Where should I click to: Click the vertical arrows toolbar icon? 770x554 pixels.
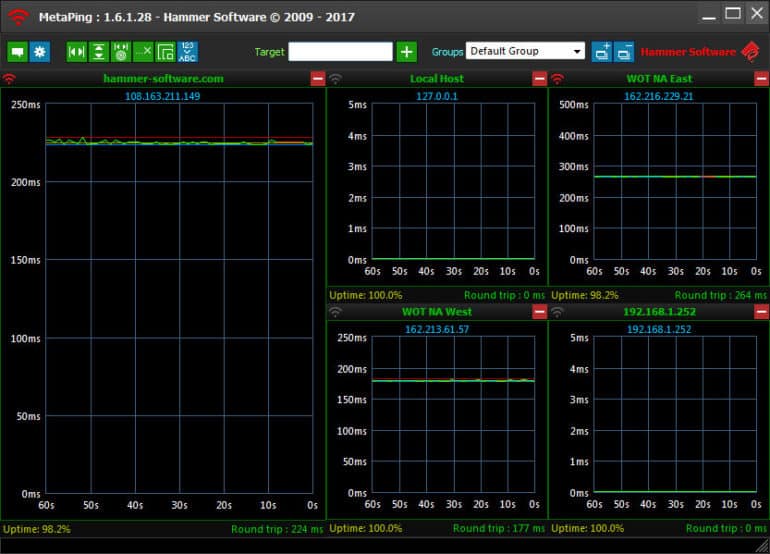pos(99,52)
